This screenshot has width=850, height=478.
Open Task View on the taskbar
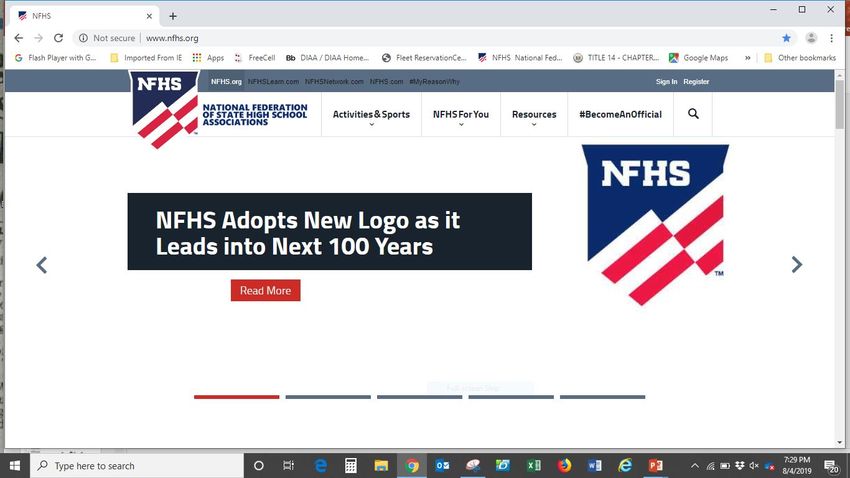point(288,466)
